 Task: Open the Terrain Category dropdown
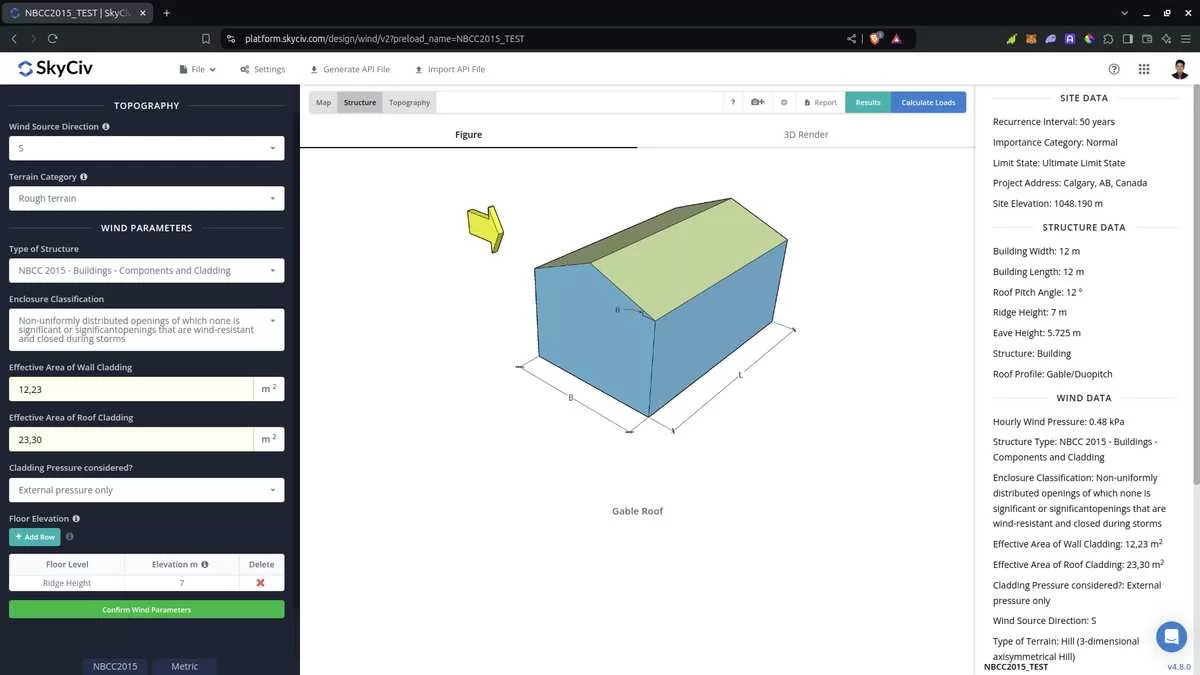(146, 197)
